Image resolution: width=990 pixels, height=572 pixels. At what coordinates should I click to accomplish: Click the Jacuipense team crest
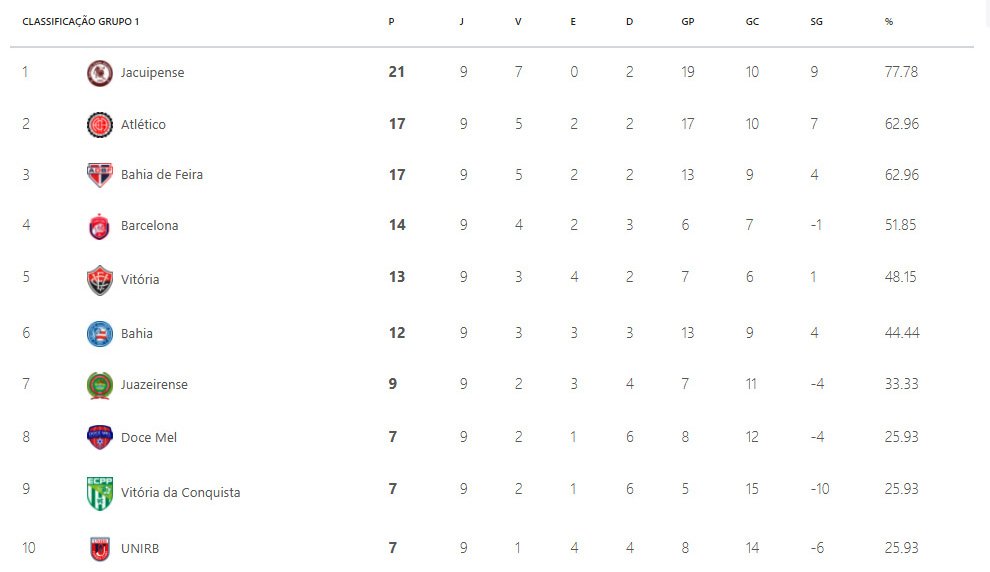[100, 73]
